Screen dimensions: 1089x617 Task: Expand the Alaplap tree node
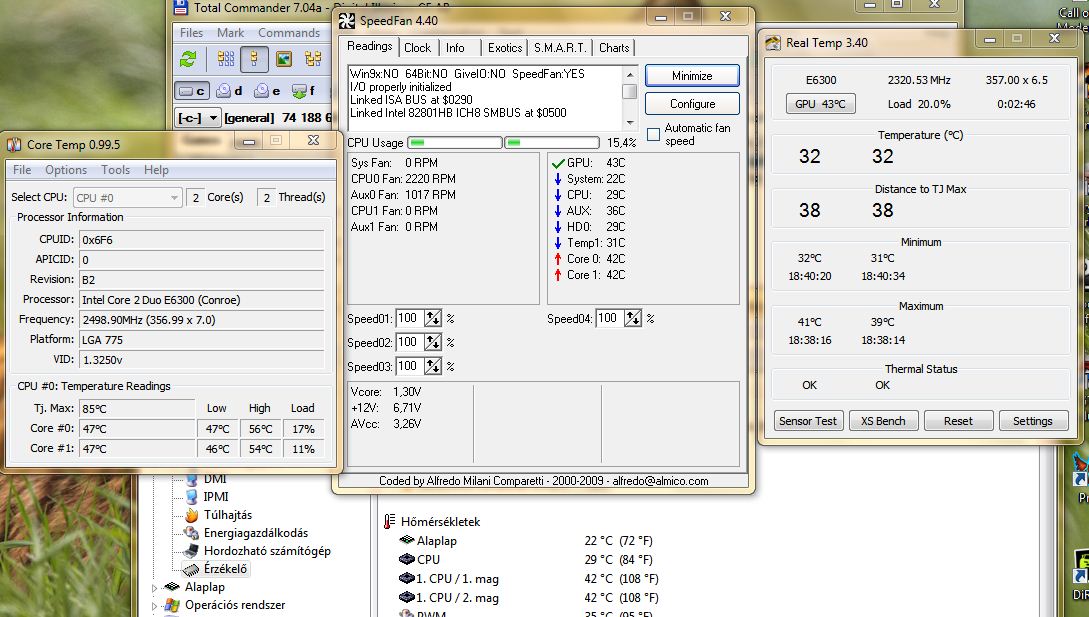155,588
